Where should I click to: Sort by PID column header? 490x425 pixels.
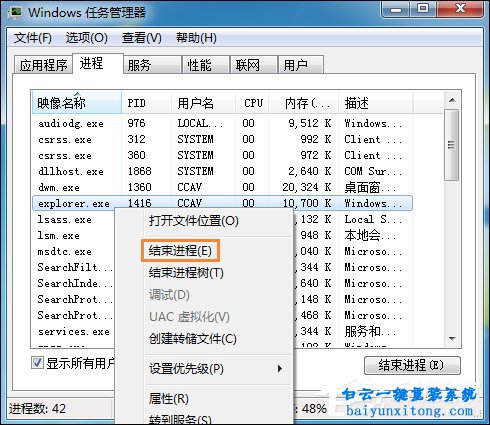tap(147, 103)
